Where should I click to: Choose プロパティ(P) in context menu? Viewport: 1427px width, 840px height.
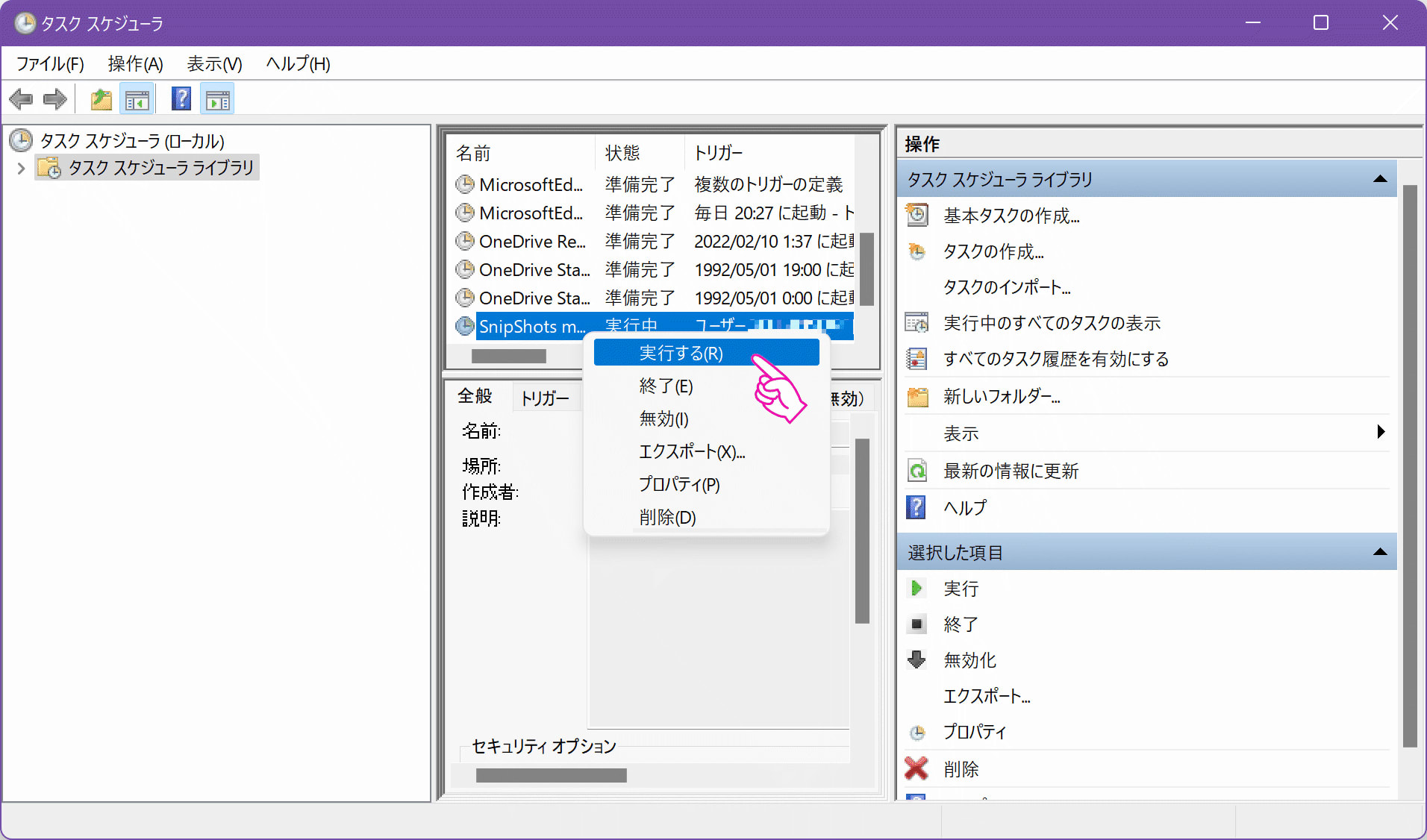click(x=706, y=484)
